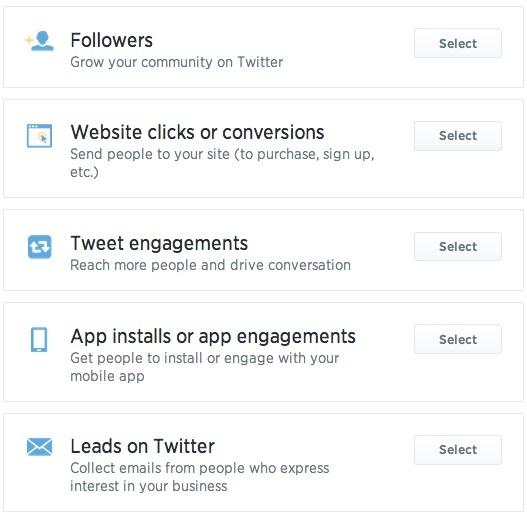Select the Leads on Twitter objective button
The width and height of the screenshot is (527, 516).
pyautogui.click(x=458, y=450)
